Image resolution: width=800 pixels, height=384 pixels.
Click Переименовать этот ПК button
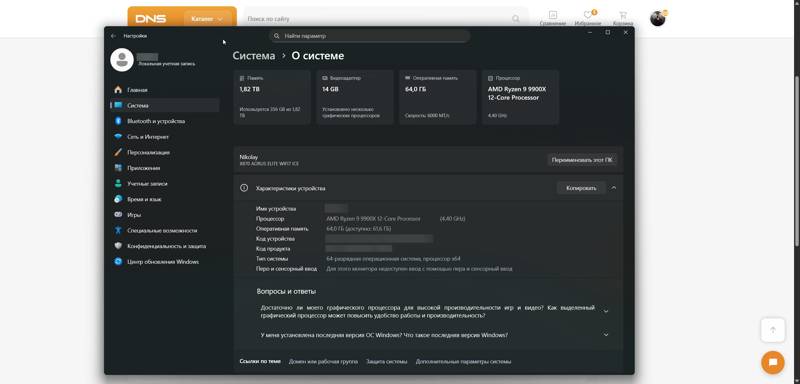click(x=582, y=160)
